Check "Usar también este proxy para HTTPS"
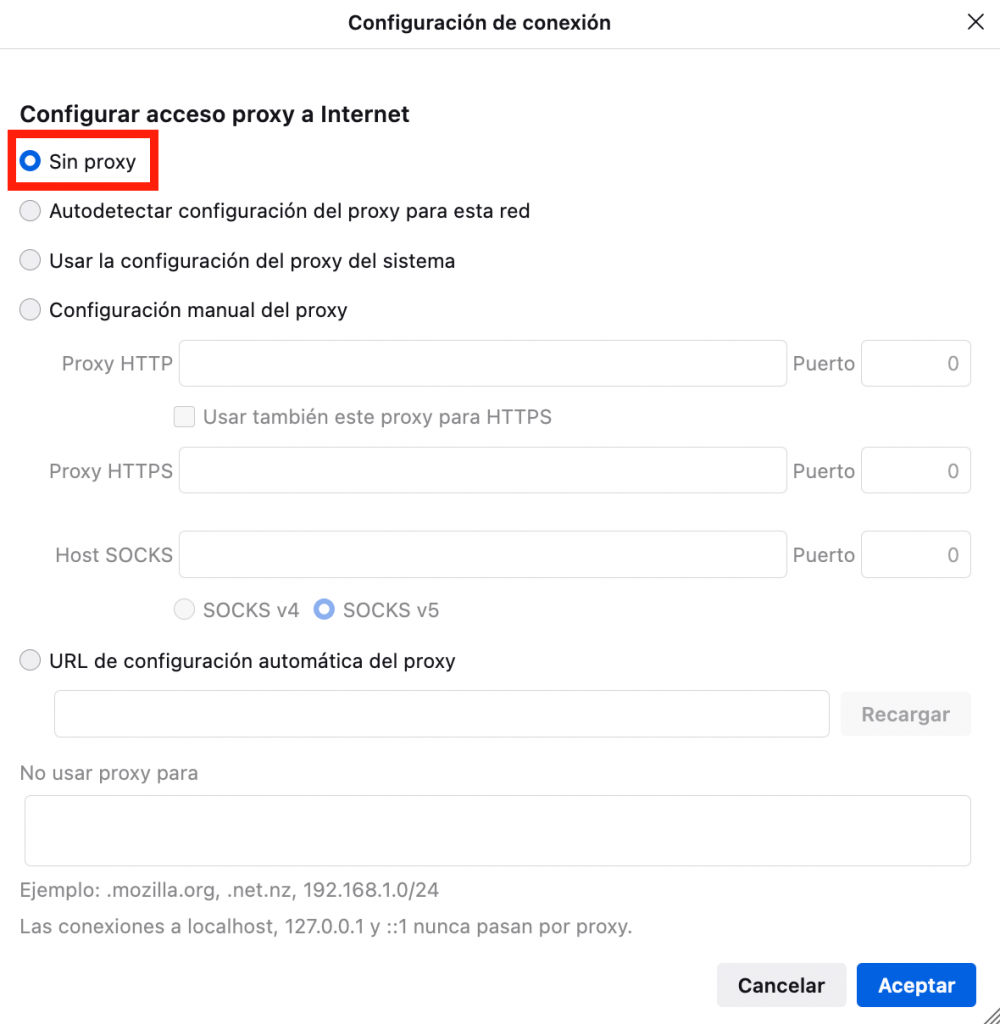Viewport: 1000px width, 1024px height. [184, 417]
